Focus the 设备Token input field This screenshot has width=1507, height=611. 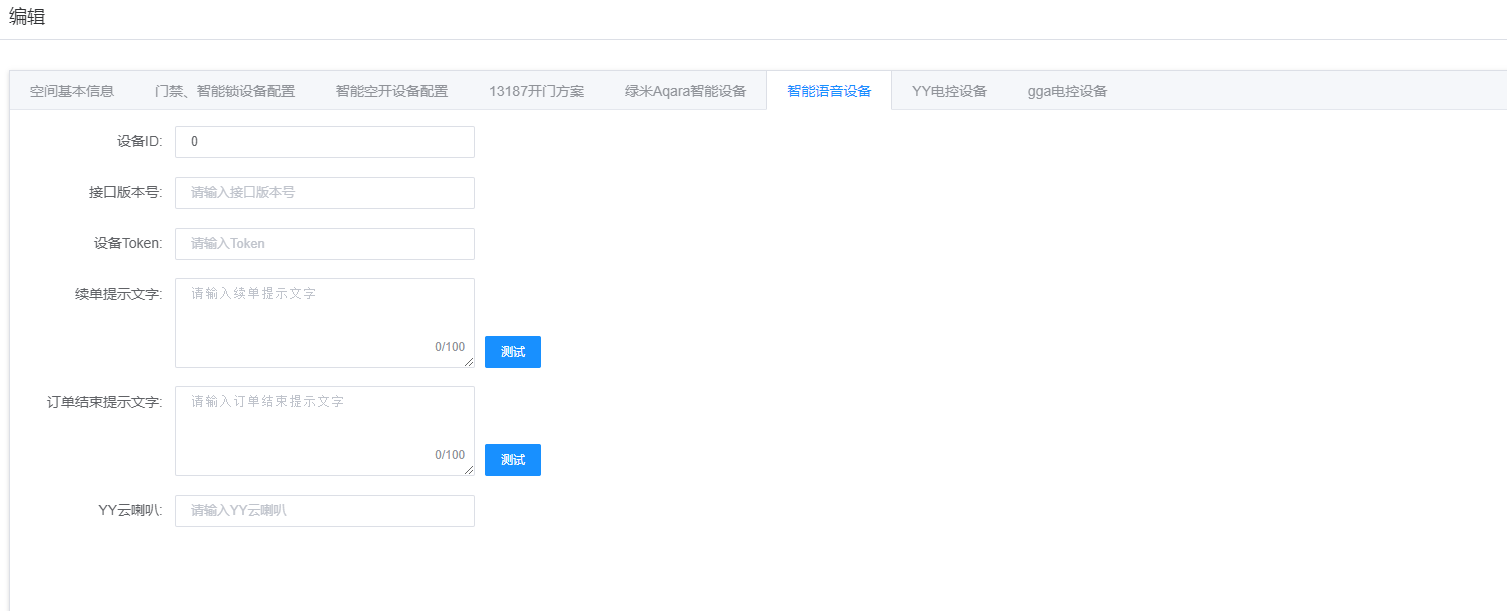tap(324, 244)
